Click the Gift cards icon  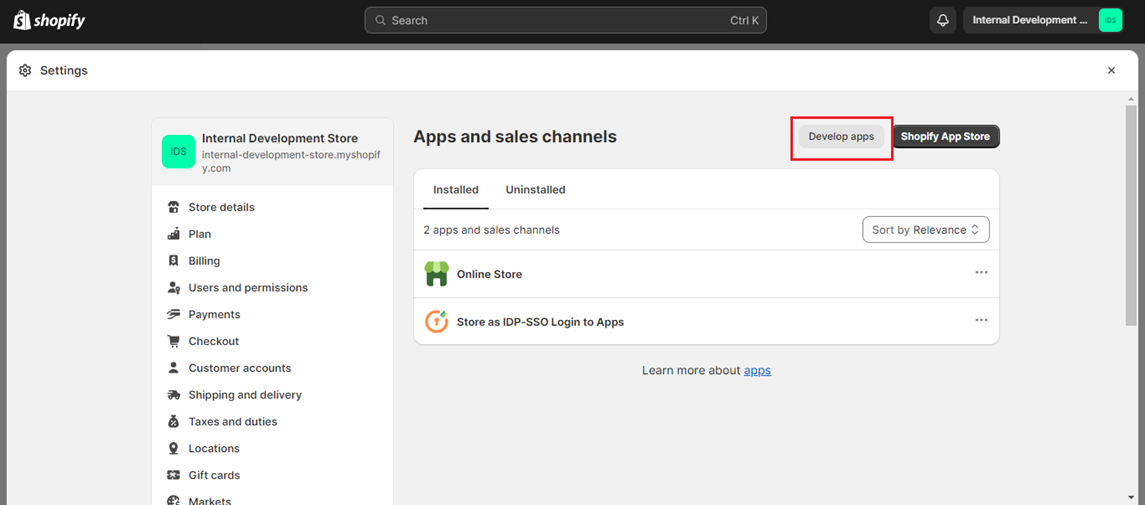coord(174,475)
